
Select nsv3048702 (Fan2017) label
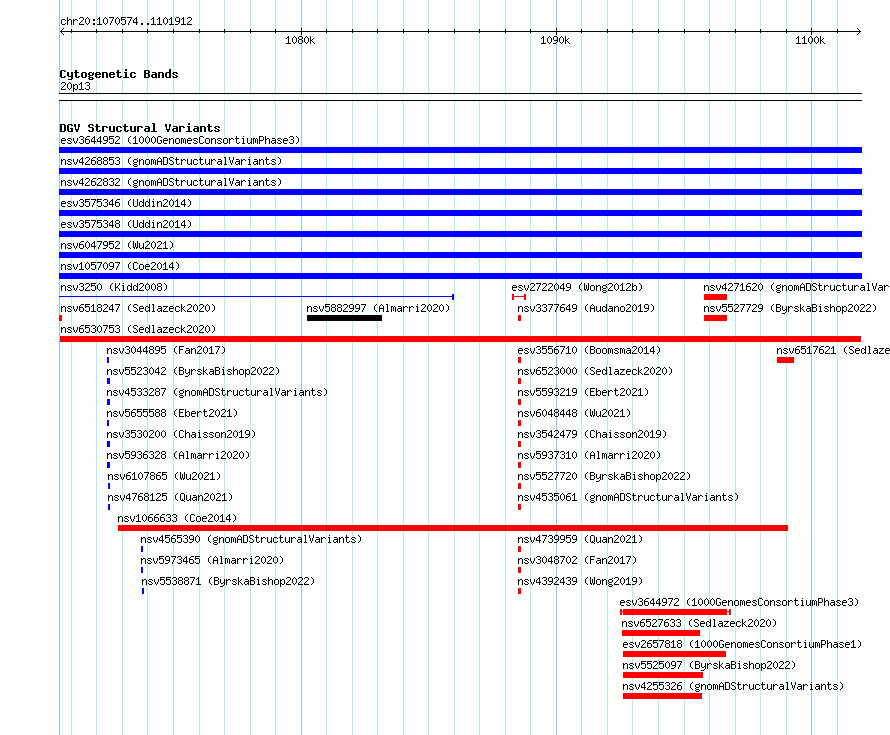pos(577,560)
